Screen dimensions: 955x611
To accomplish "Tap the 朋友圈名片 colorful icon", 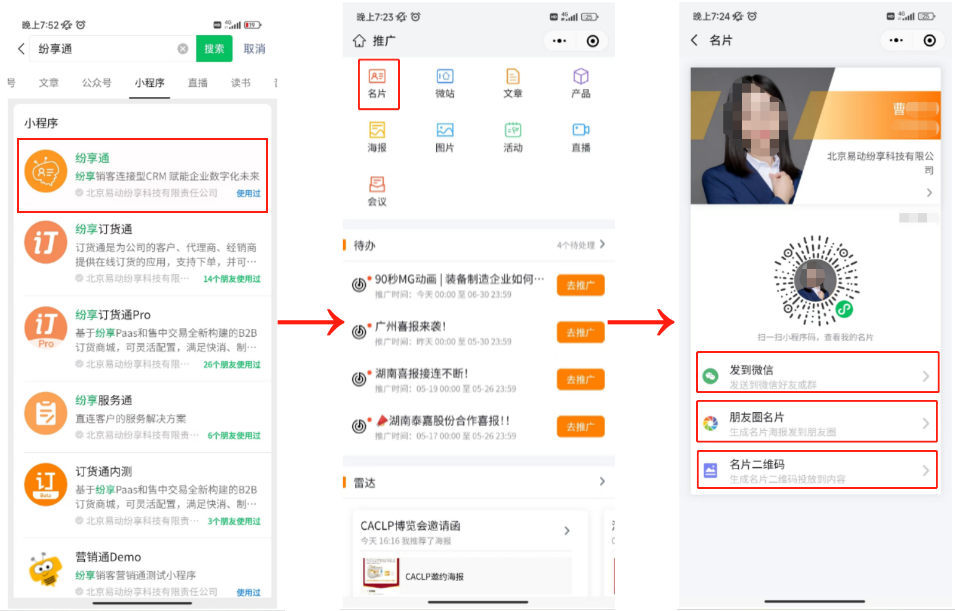I will click(x=710, y=423).
